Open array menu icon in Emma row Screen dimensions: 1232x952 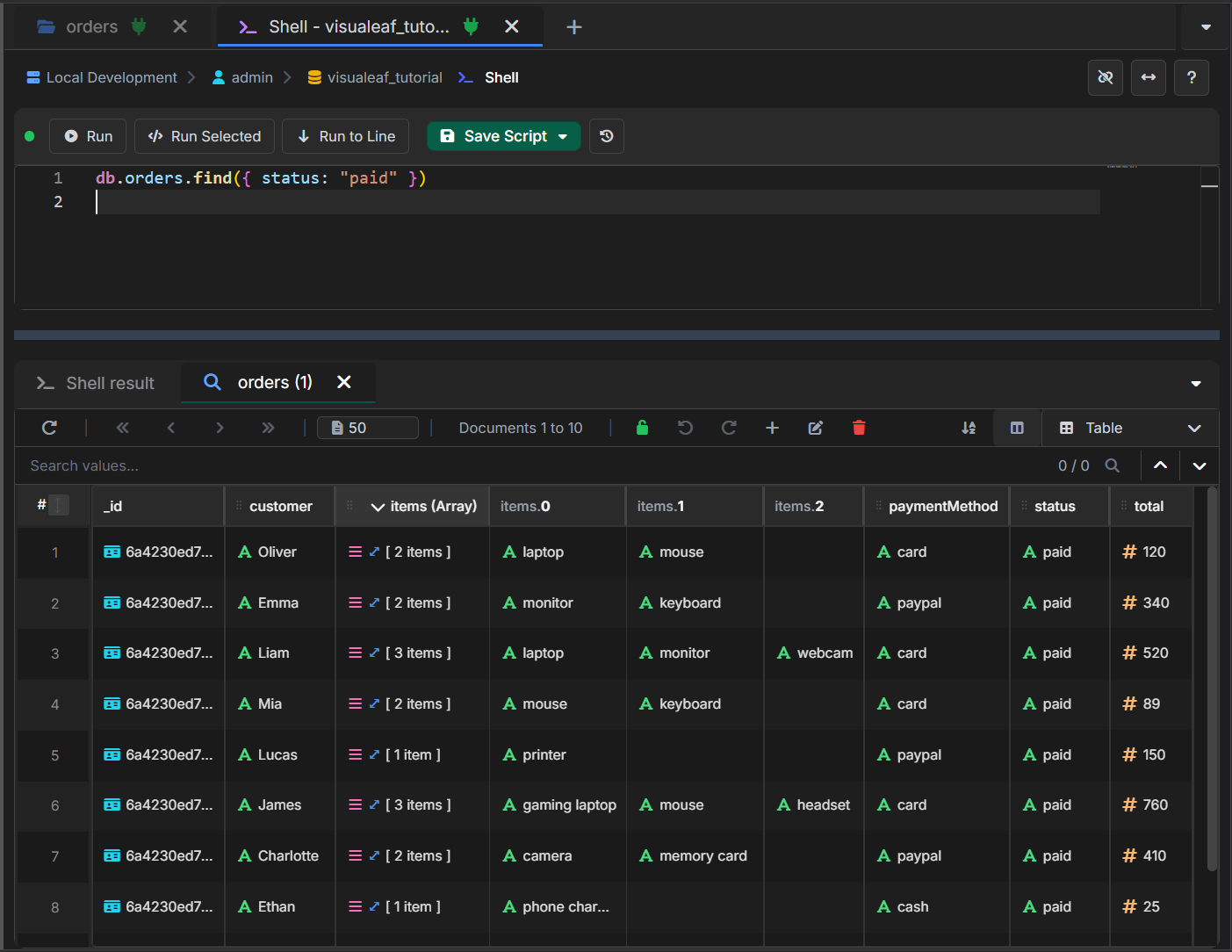[356, 602]
